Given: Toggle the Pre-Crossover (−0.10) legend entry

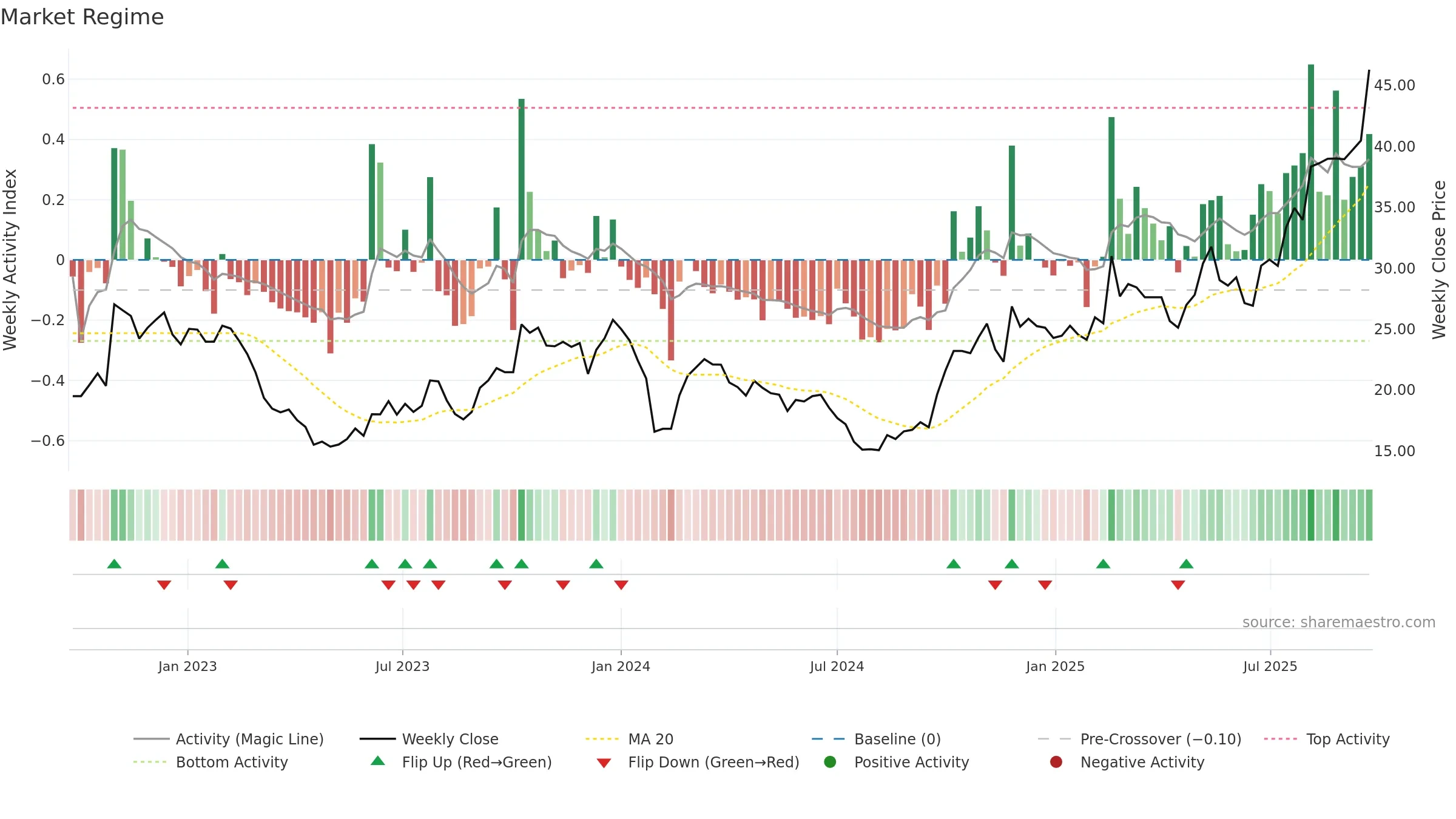Looking at the screenshot, I should (x=1139, y=739).
